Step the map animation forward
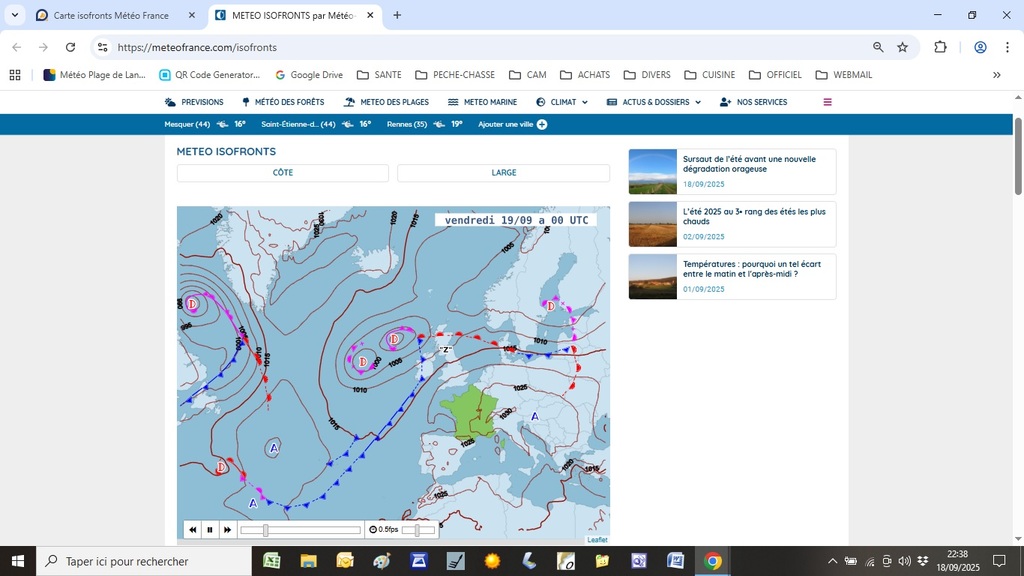The image size is (1024, 576). click(227, 530)
